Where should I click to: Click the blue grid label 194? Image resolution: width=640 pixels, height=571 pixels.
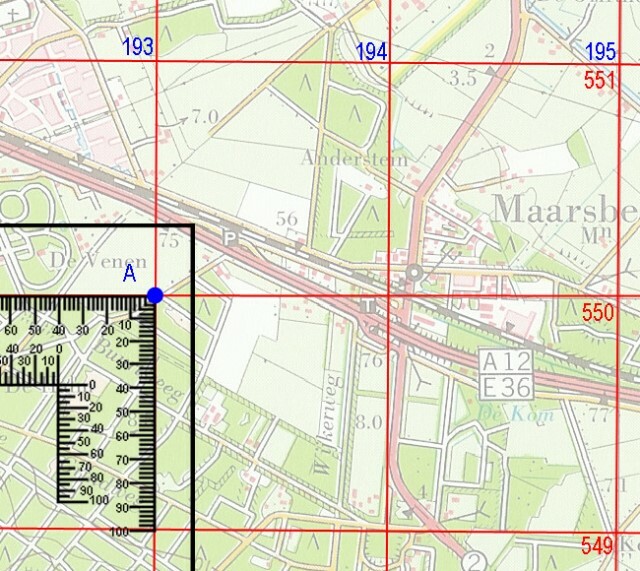[371, 51]
